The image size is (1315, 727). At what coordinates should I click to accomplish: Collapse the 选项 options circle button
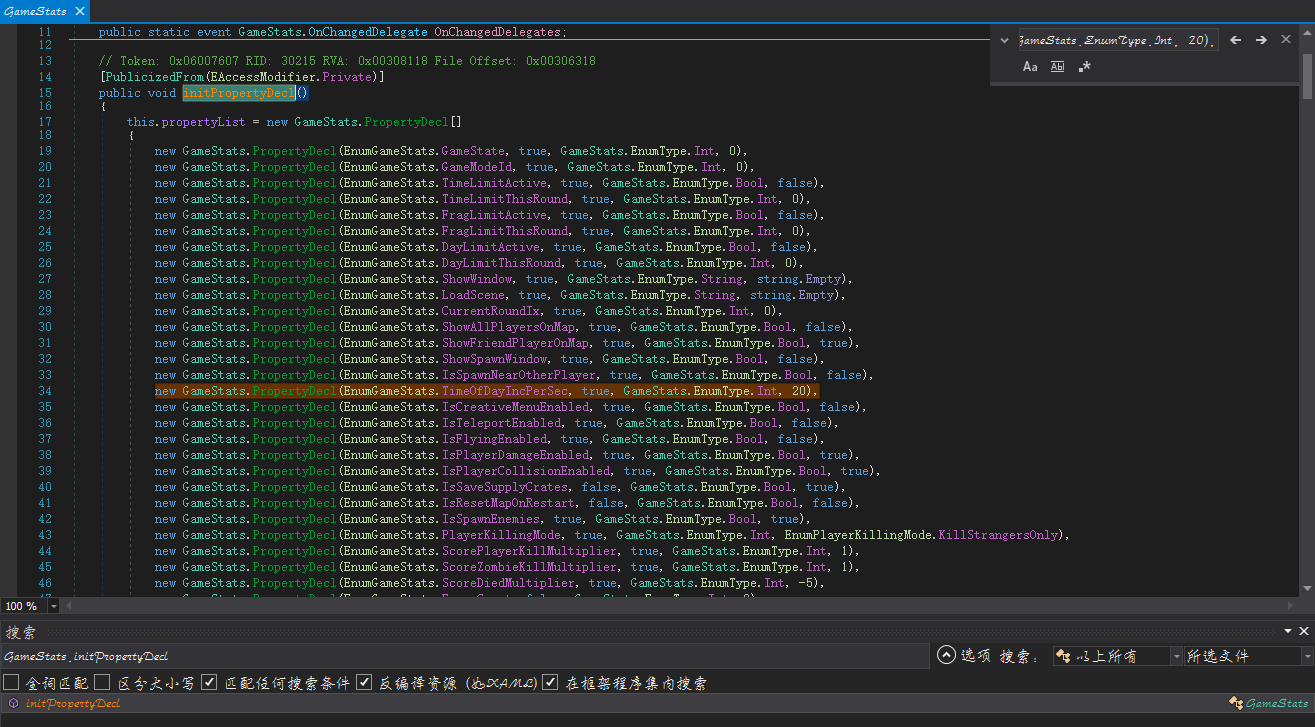946,655
